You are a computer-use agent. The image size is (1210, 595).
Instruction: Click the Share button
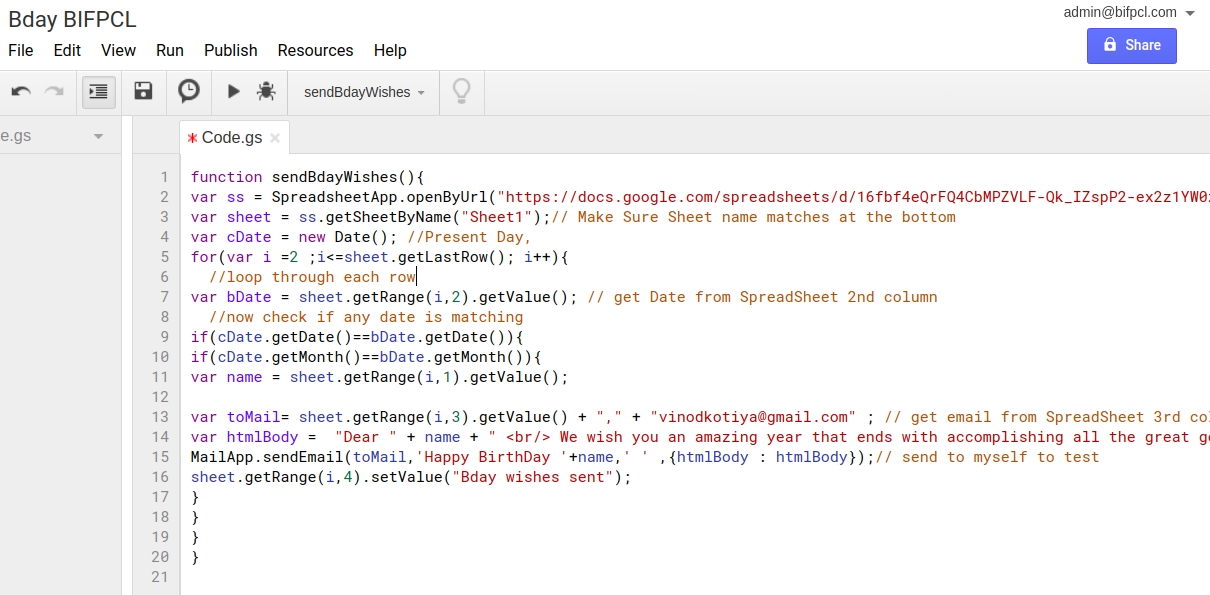pyautogui.click(x=1131, y=45)
